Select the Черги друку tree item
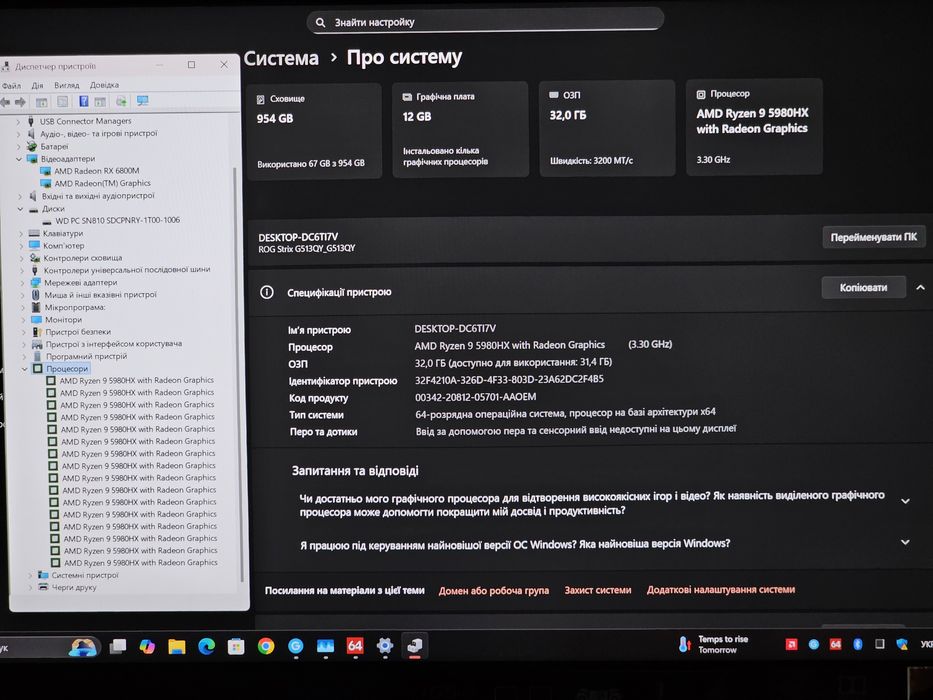933x700 pixels. pos(74,587)
